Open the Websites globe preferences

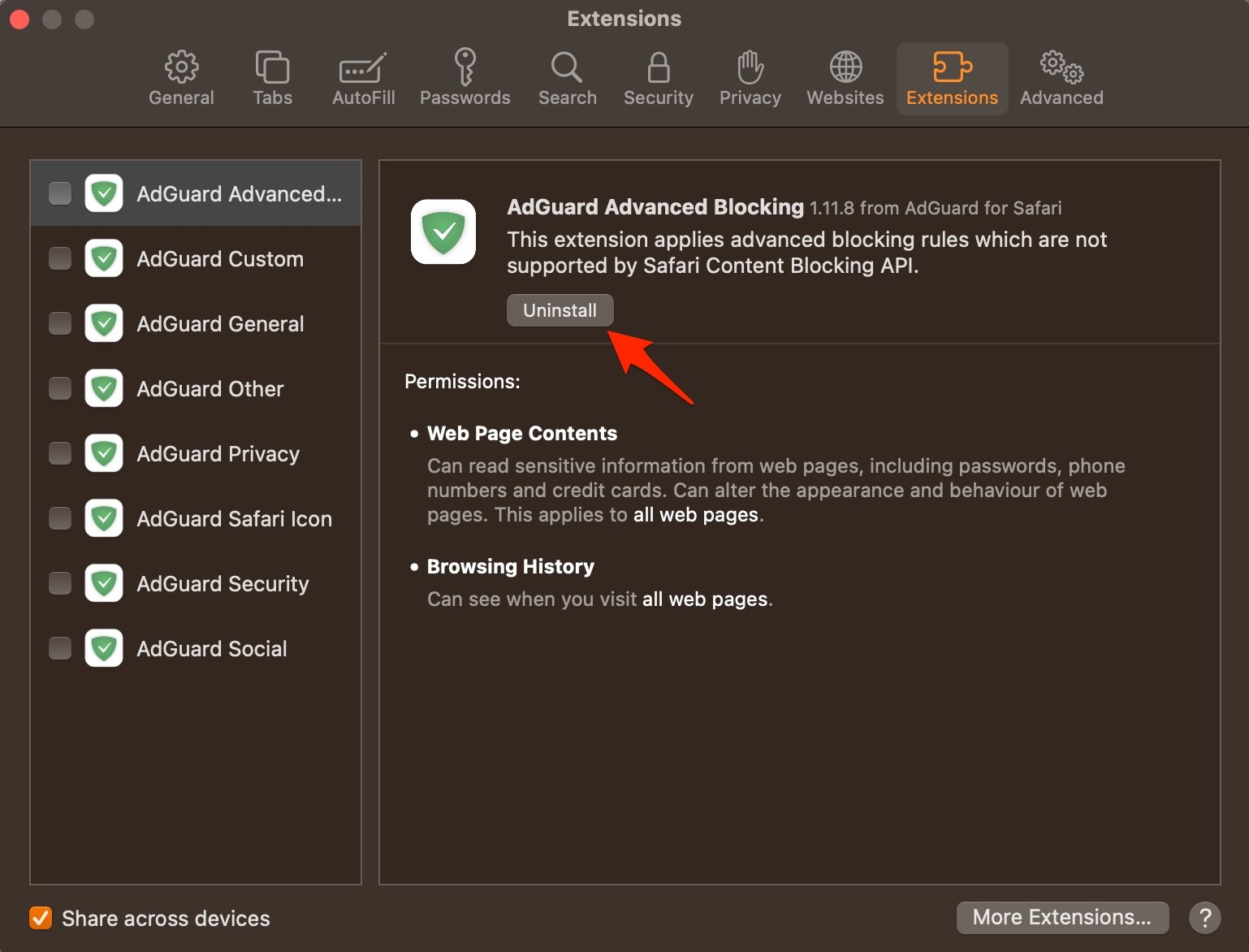coord(845,77)
